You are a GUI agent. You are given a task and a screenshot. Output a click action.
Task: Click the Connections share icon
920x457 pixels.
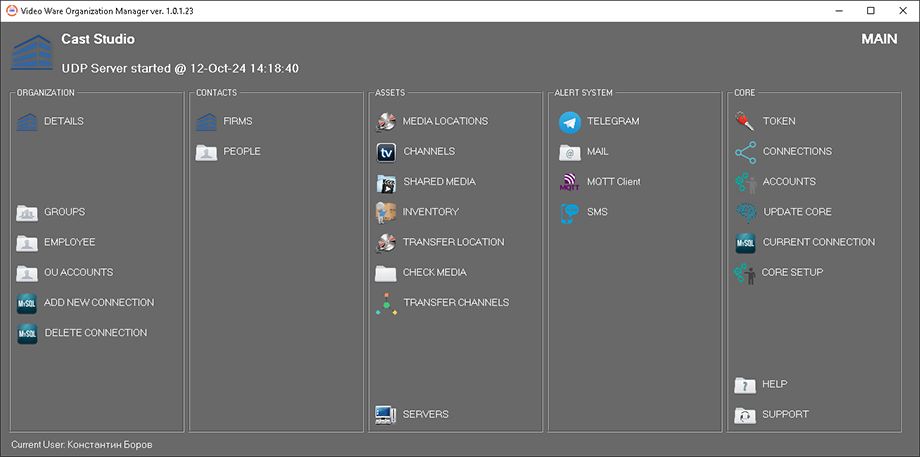tap(745, 153)
